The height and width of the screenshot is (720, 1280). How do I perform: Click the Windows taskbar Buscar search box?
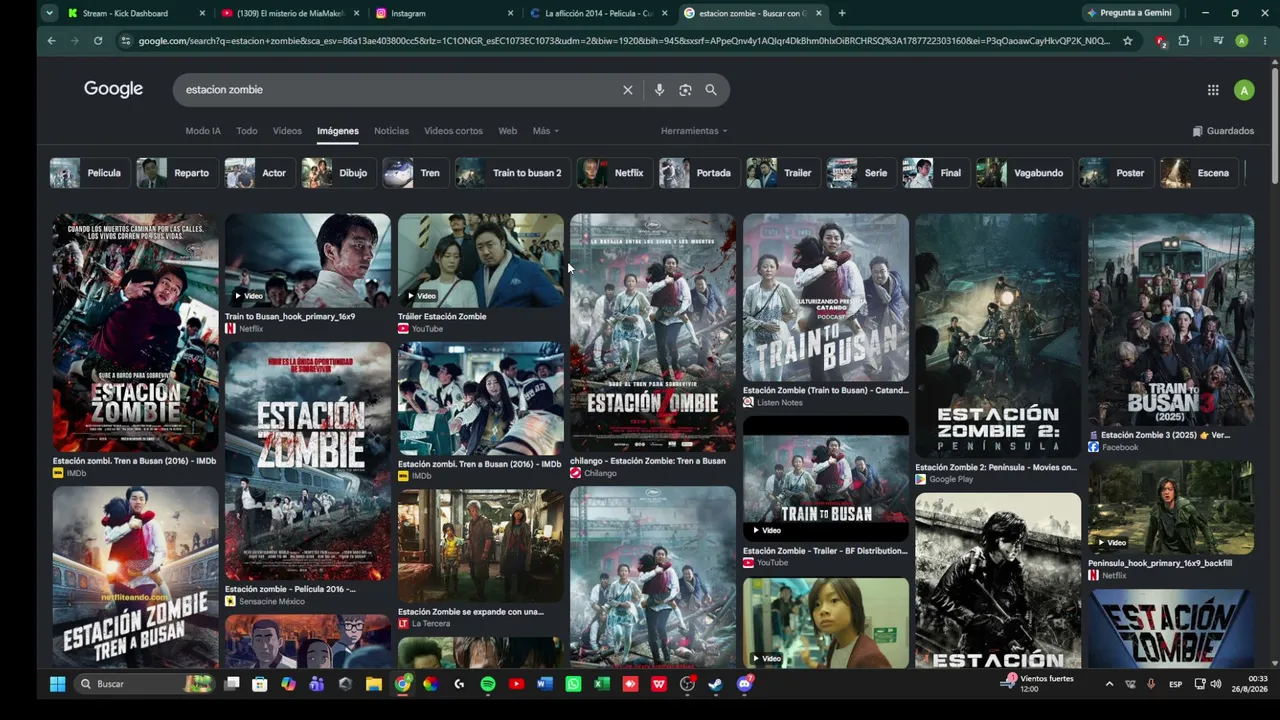144,684
